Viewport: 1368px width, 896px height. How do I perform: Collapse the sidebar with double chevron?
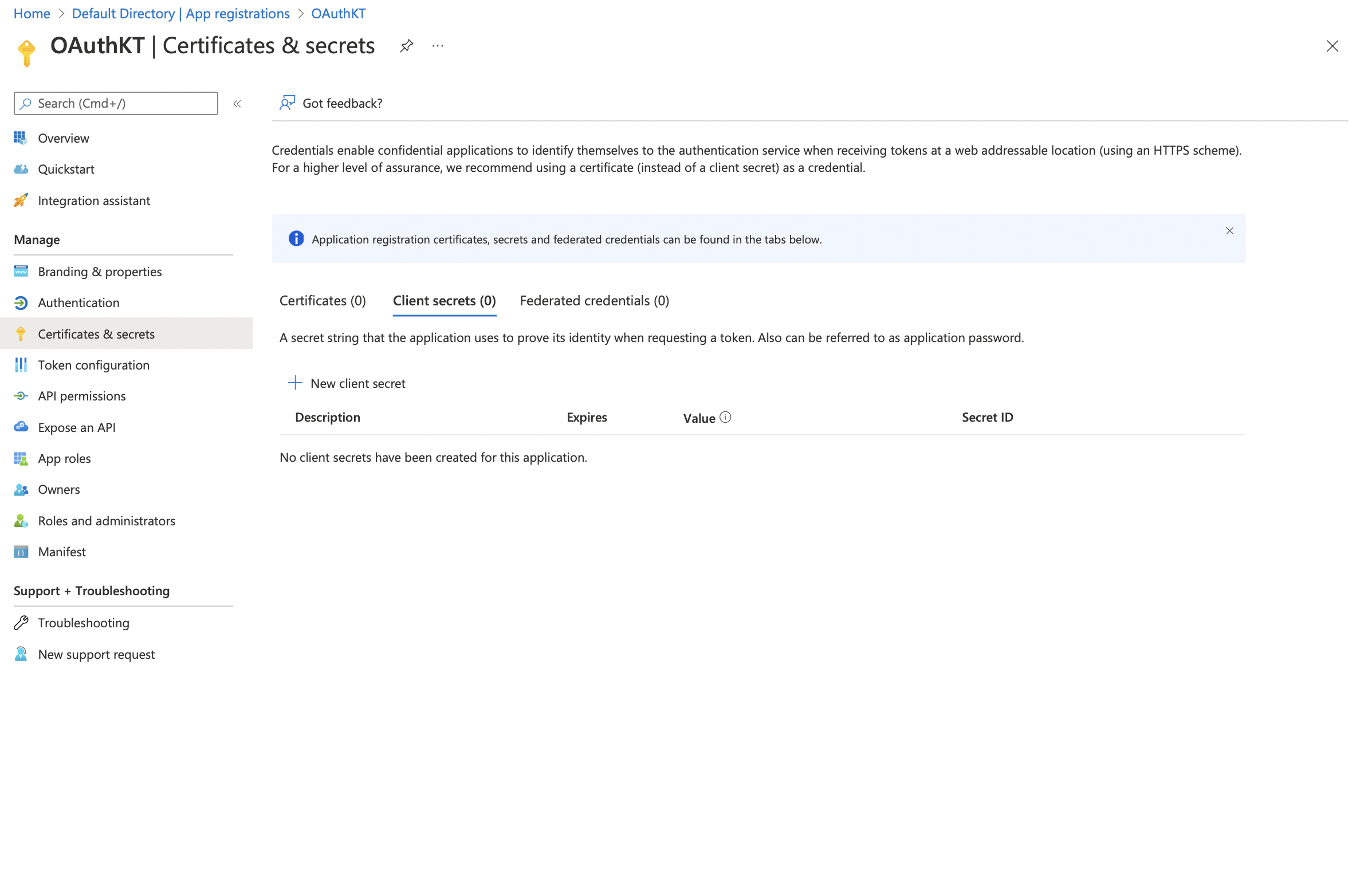tap(237, 104)
